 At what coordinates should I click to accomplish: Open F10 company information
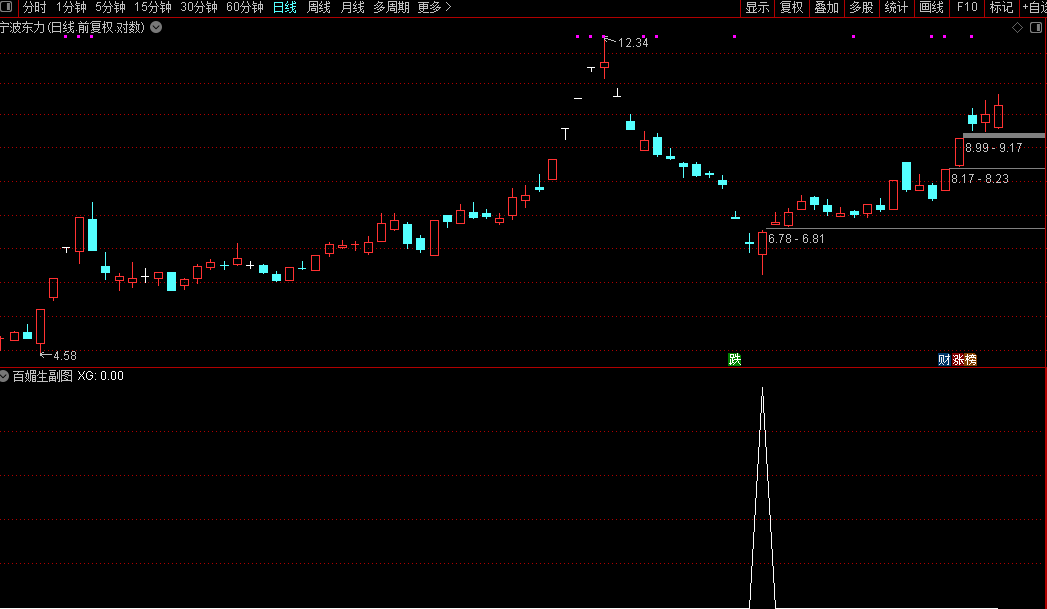967,7
